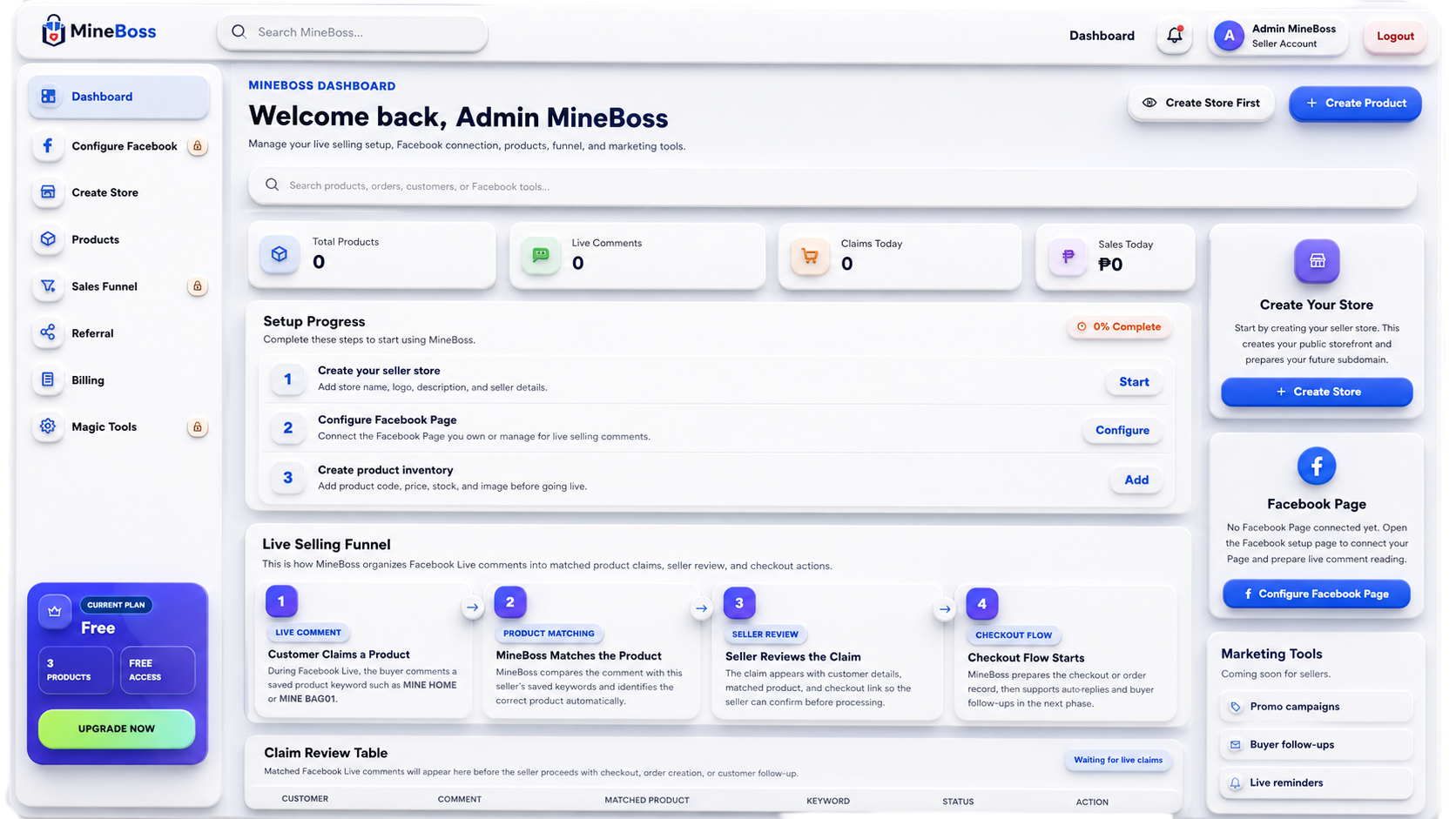Click the CUSTOMER column header
The width and height of the screenshot is (1456, 819).
click(305, 798)
